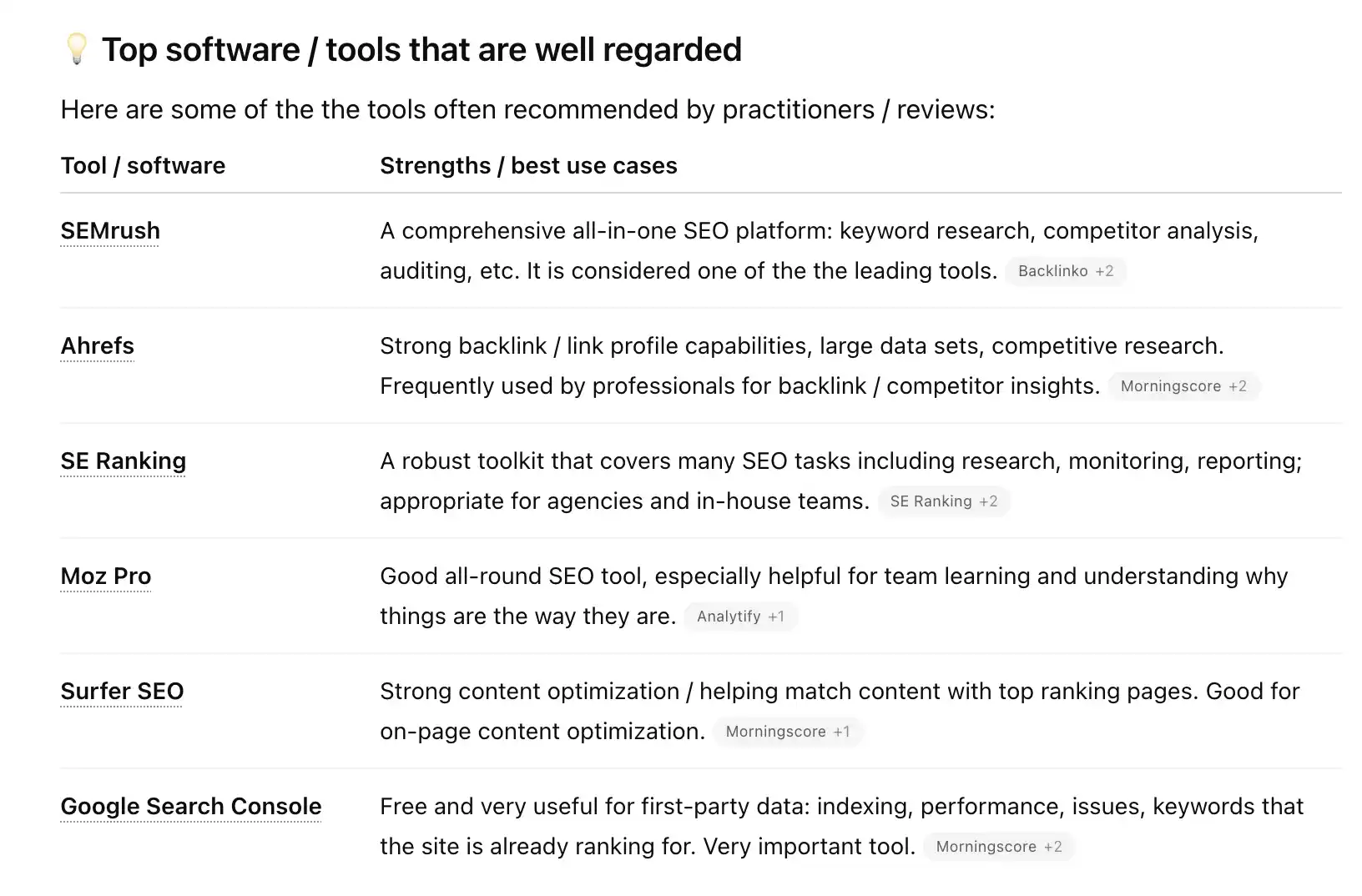Open the Google Search Console link

pos(190,807)
